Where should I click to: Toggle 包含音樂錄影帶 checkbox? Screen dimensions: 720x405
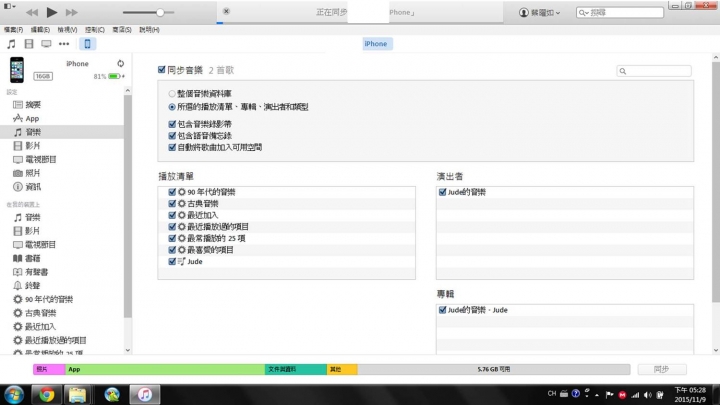172,124
